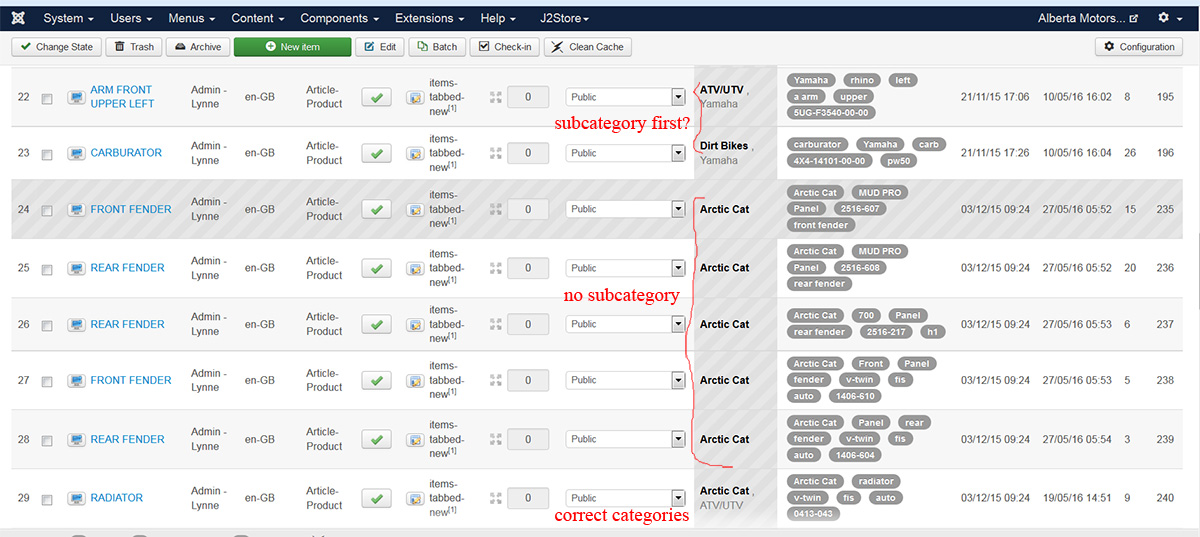Viewport: 1200px width, 537px height.
Task: Open the Extensions menu
Action: pyautogui.click(x=430, y=18)
